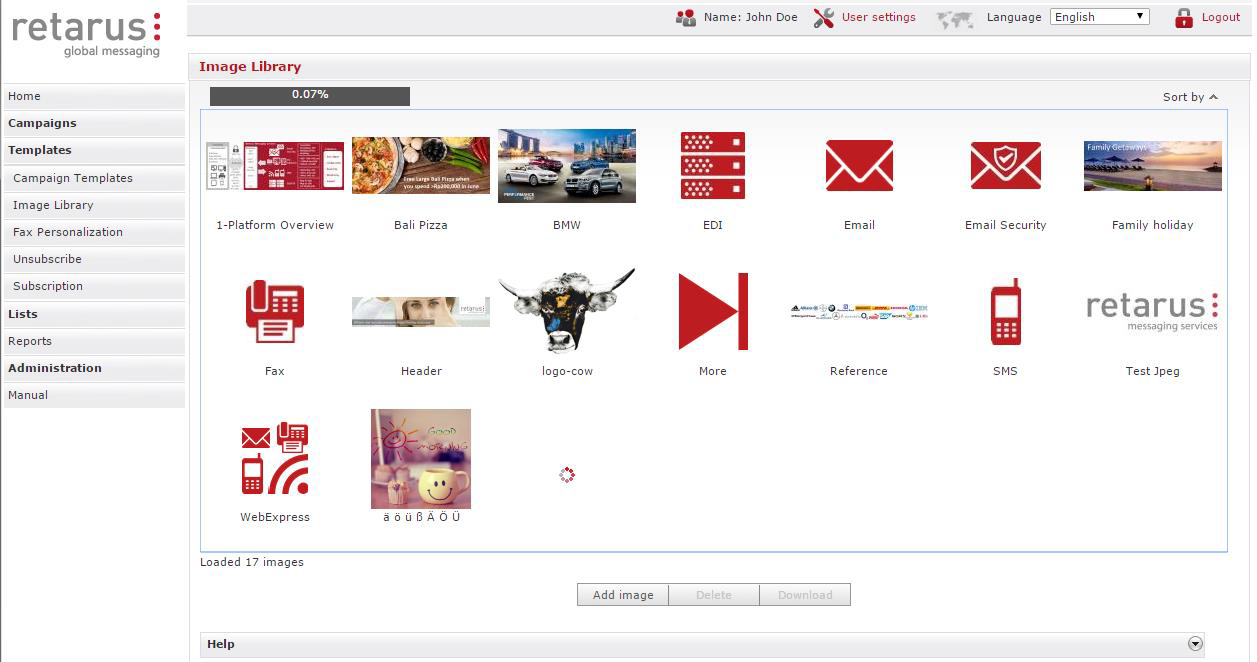Open the Language selection dropdown

pos(1099,16)
